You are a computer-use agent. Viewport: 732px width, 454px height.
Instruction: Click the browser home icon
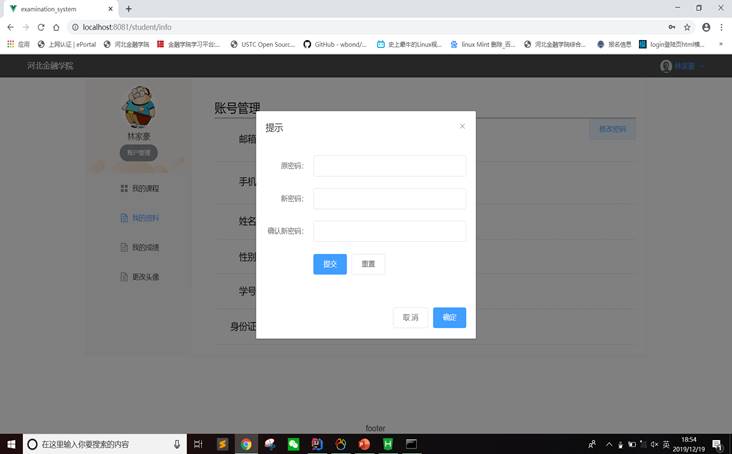point(56,27)
